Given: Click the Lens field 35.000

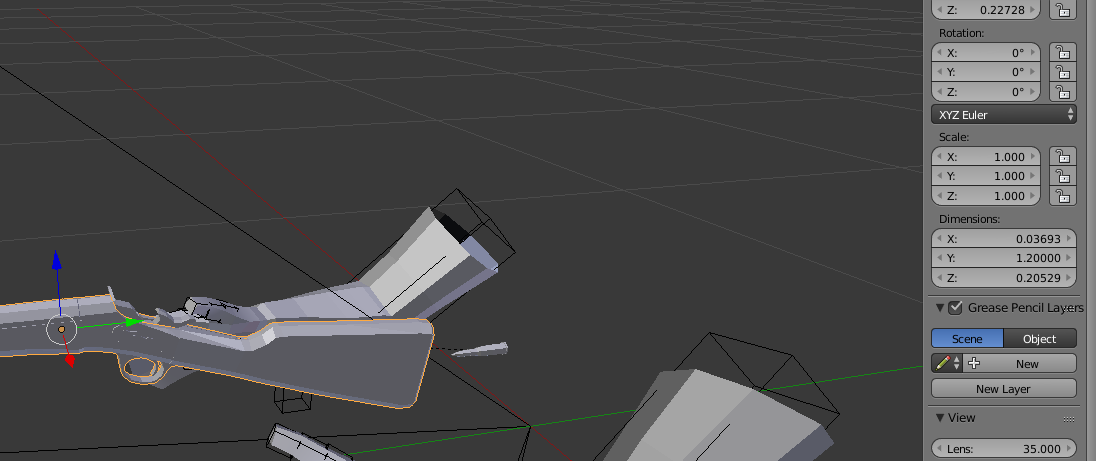Looking at the screenshot, I should click(1004, 448).
